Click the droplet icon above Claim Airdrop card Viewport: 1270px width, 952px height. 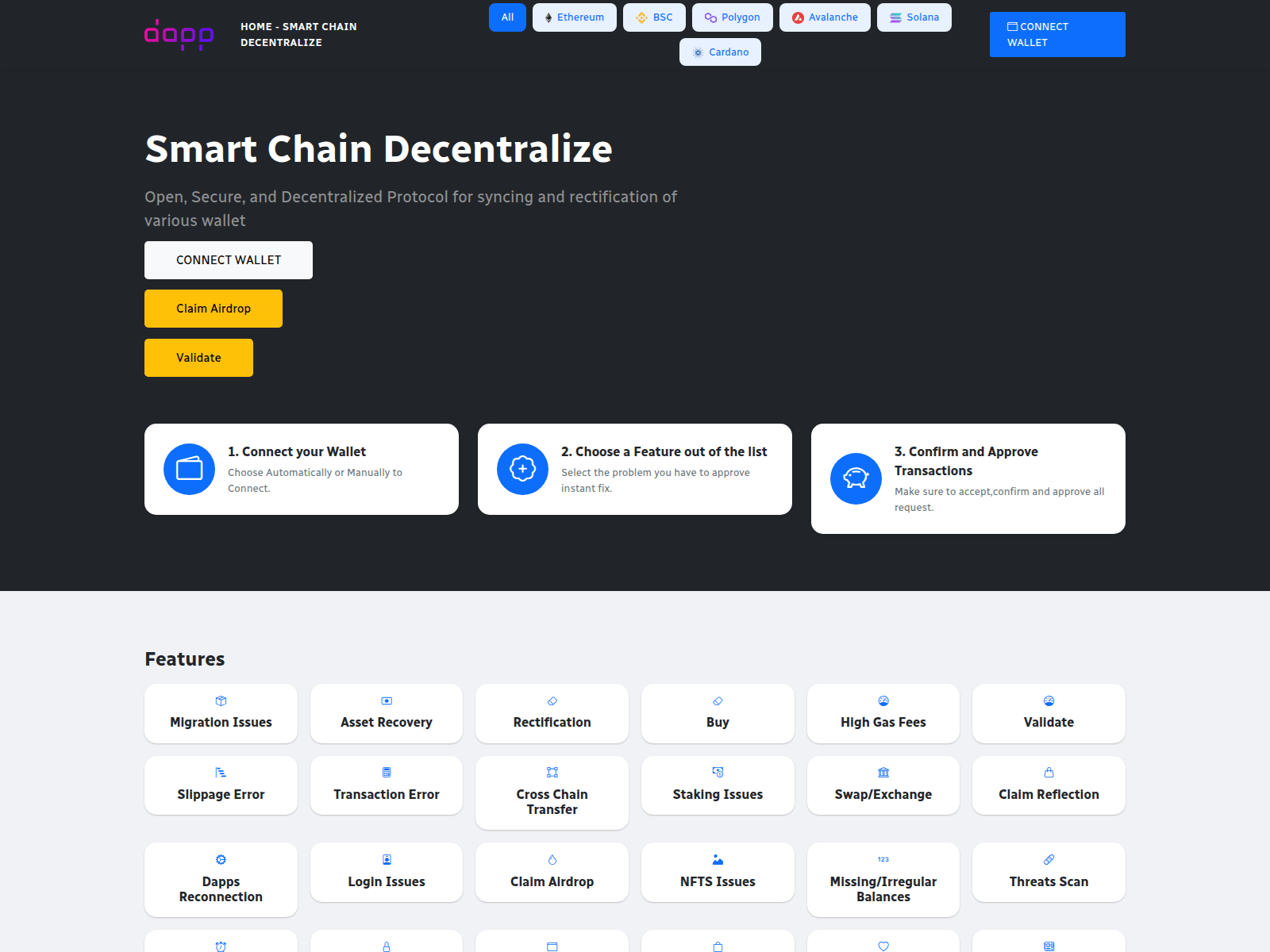pyautogui.click(x=552, y=859)
